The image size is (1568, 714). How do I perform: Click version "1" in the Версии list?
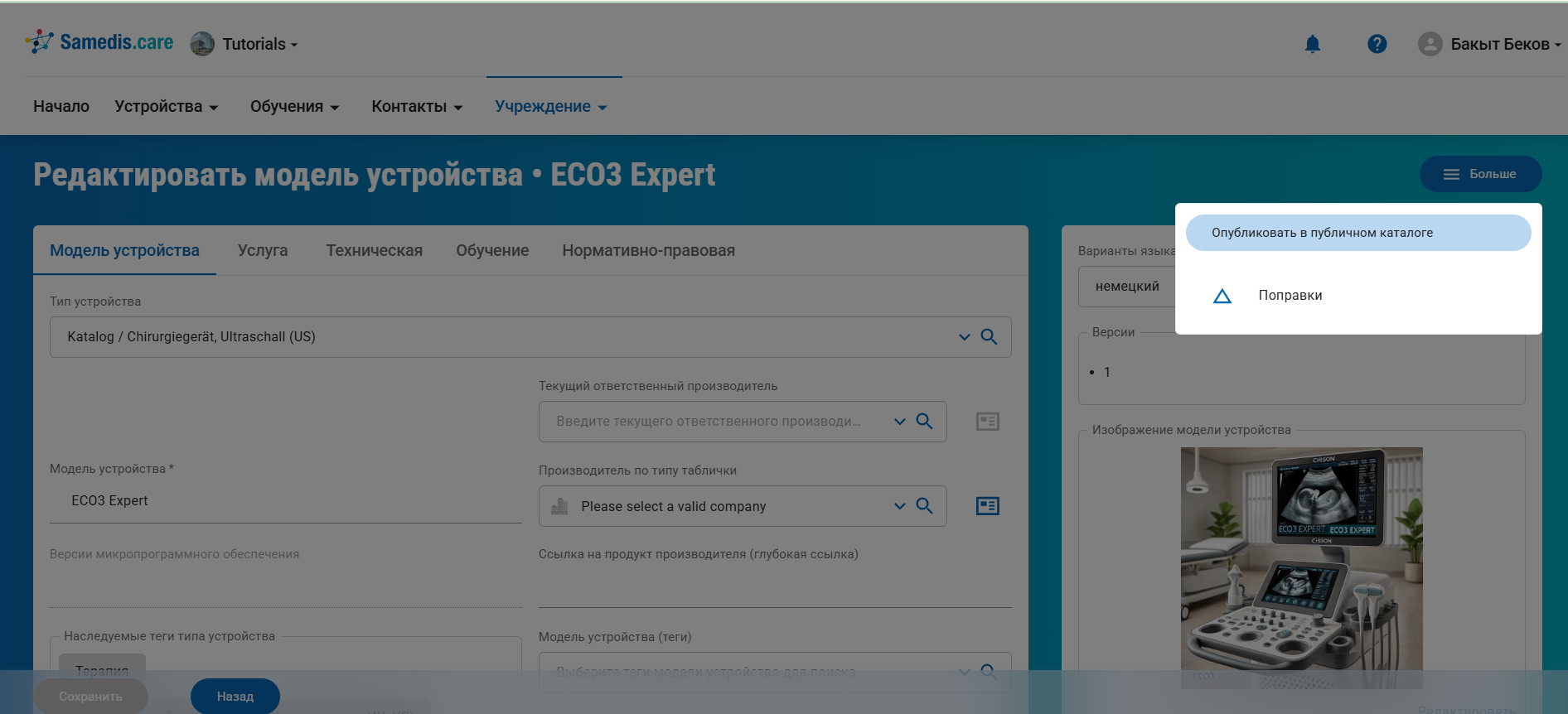(1106, 373)
